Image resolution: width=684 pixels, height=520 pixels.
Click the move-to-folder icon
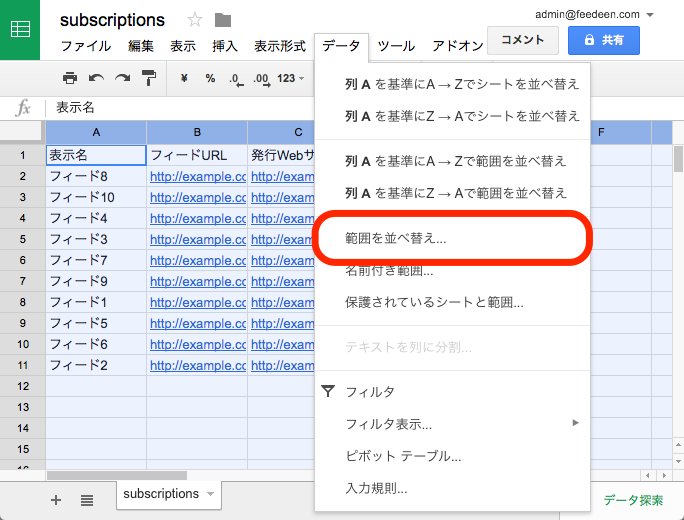point(223,20)
